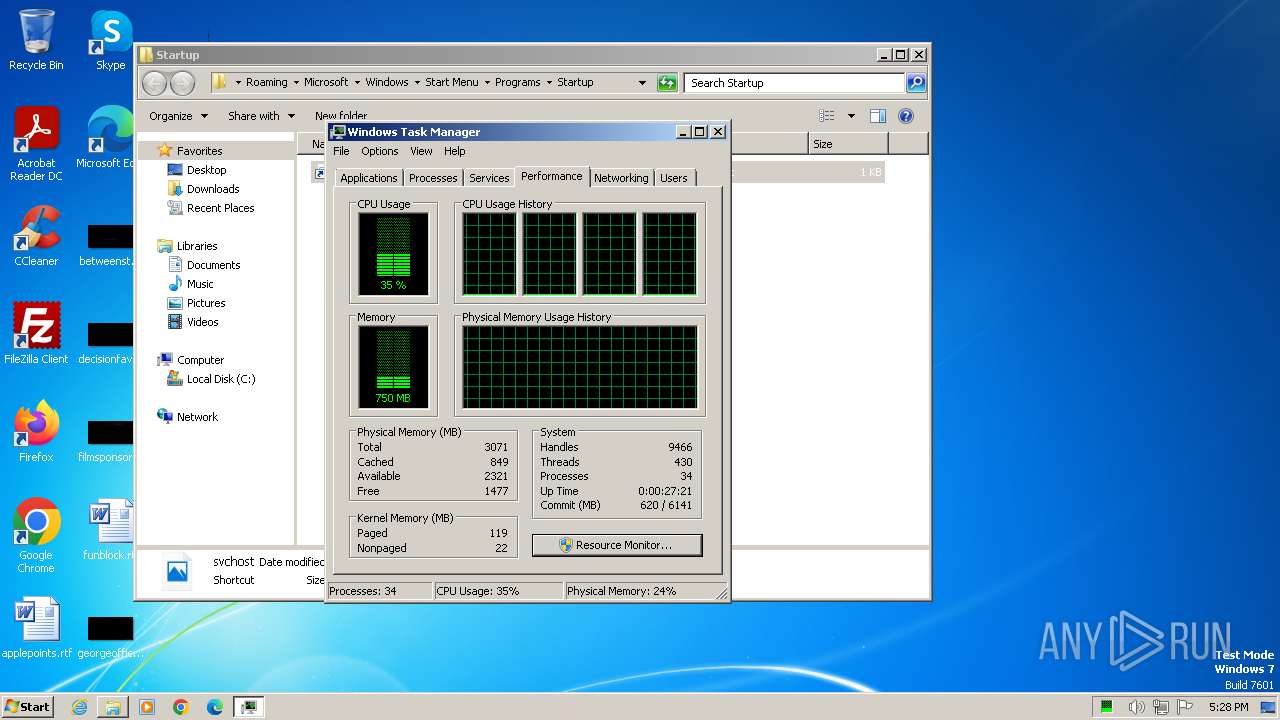Refresh the Startup folder address bar
This screenshot has height=720, width=1280.
[x=667, y=83]
